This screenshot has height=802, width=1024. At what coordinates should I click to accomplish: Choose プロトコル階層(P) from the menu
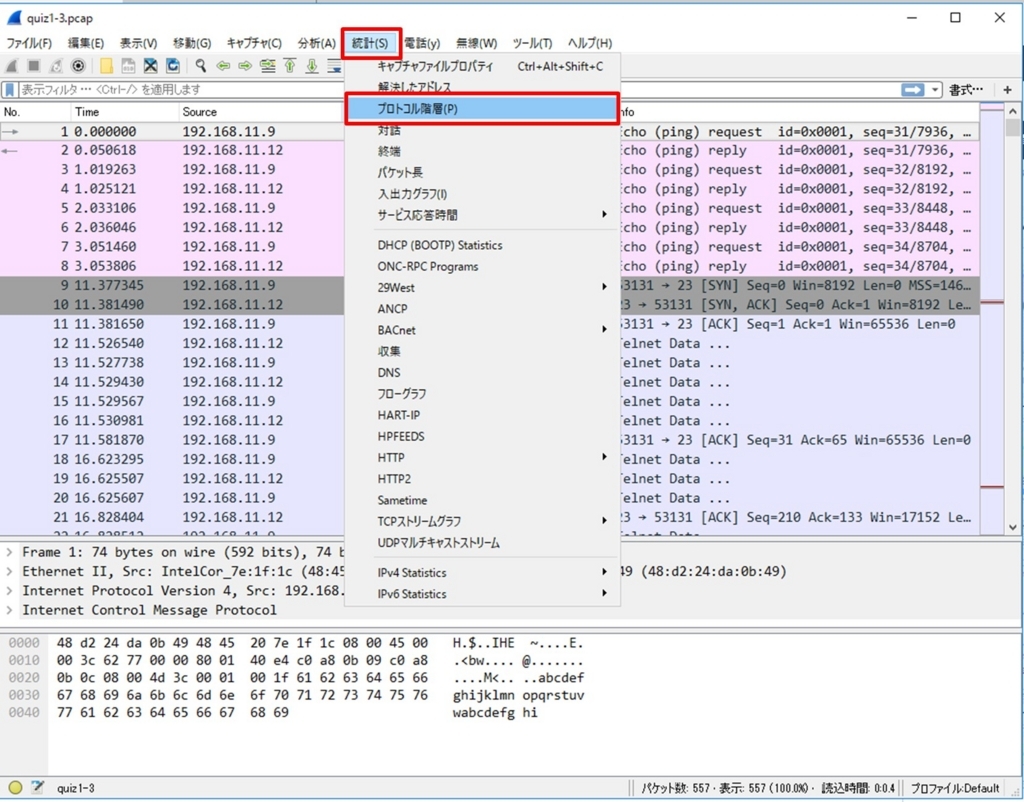[x=481, y=109]
